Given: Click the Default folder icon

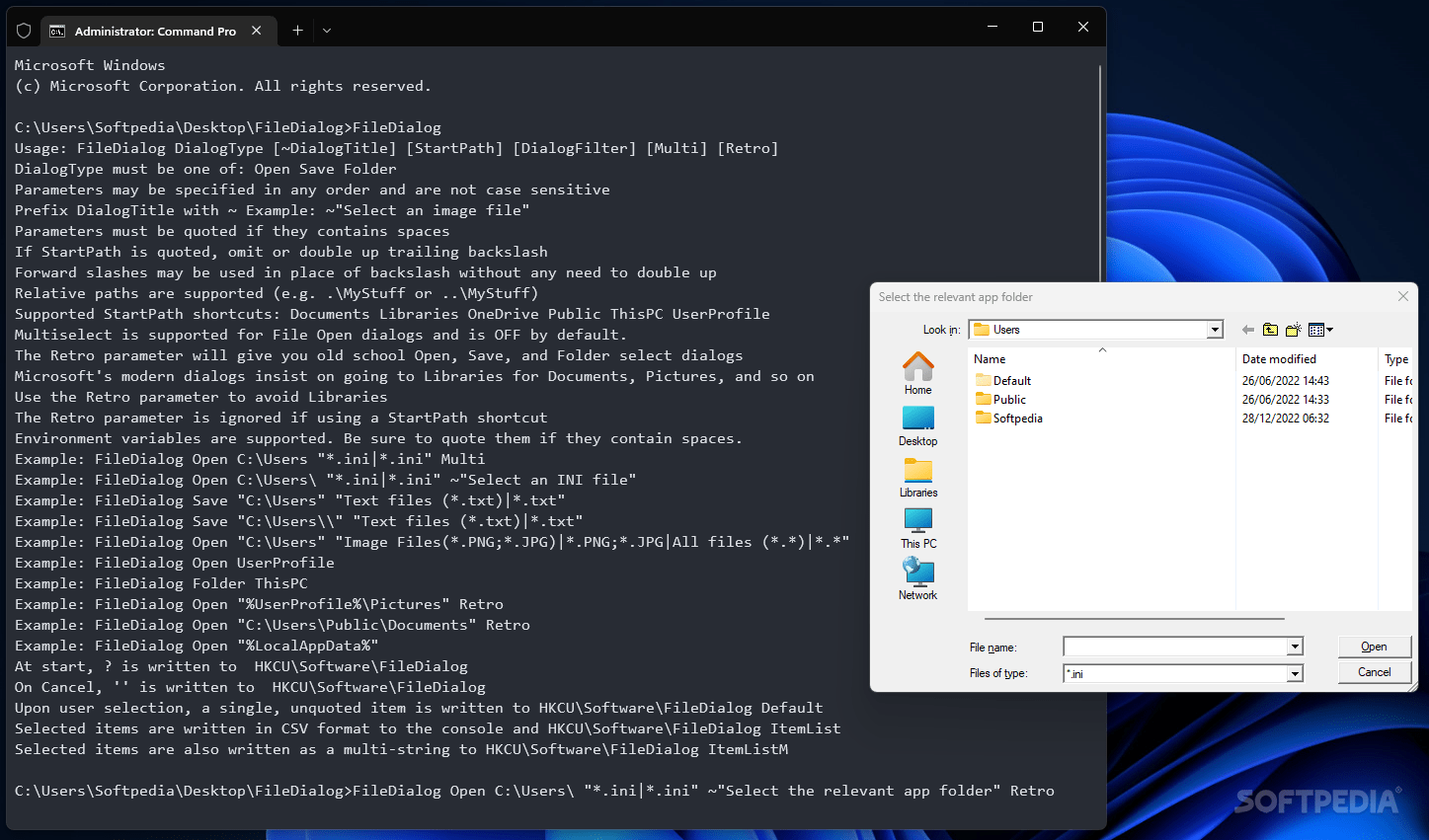Looking at the screenshot, I should 983,380.
